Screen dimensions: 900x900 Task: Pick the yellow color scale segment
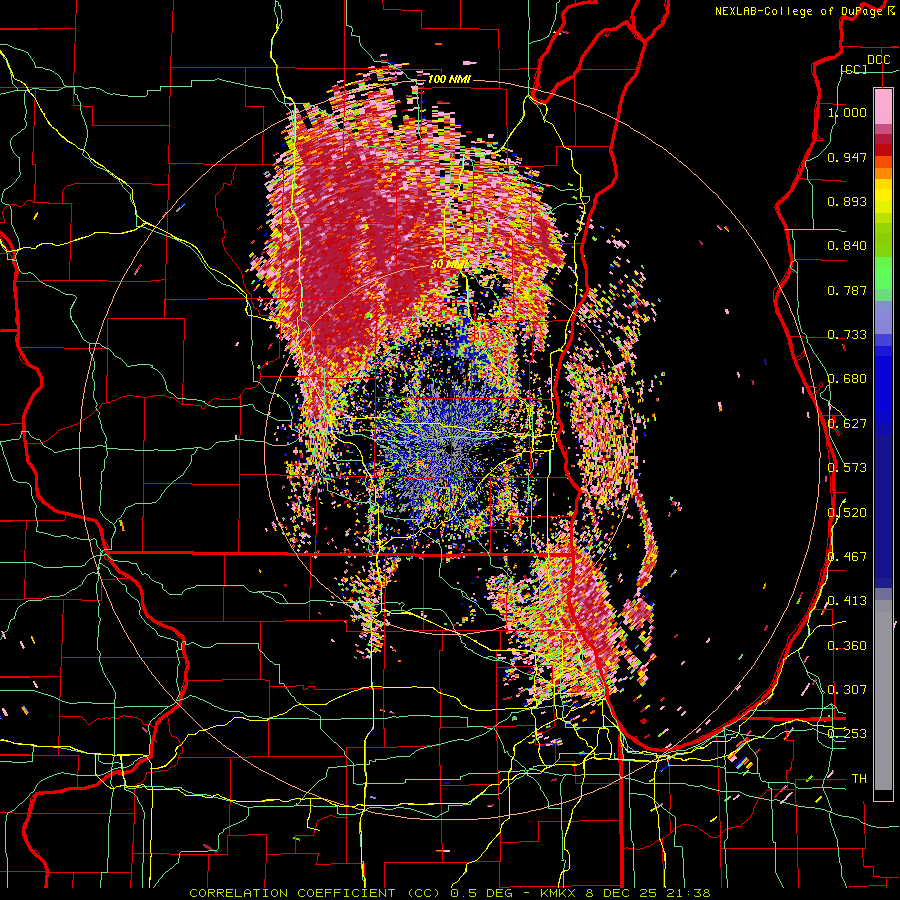[x=883, y=196]
